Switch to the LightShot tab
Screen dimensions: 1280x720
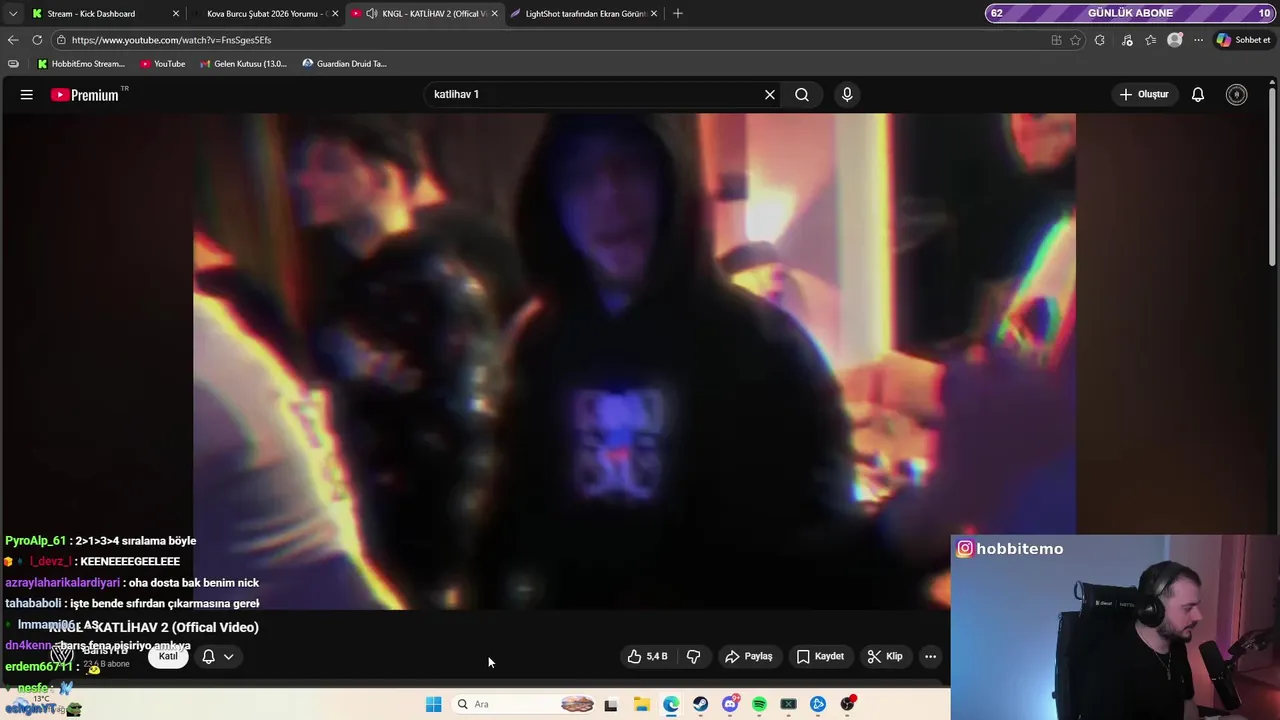pyautogui.click(x=585, y=14)
